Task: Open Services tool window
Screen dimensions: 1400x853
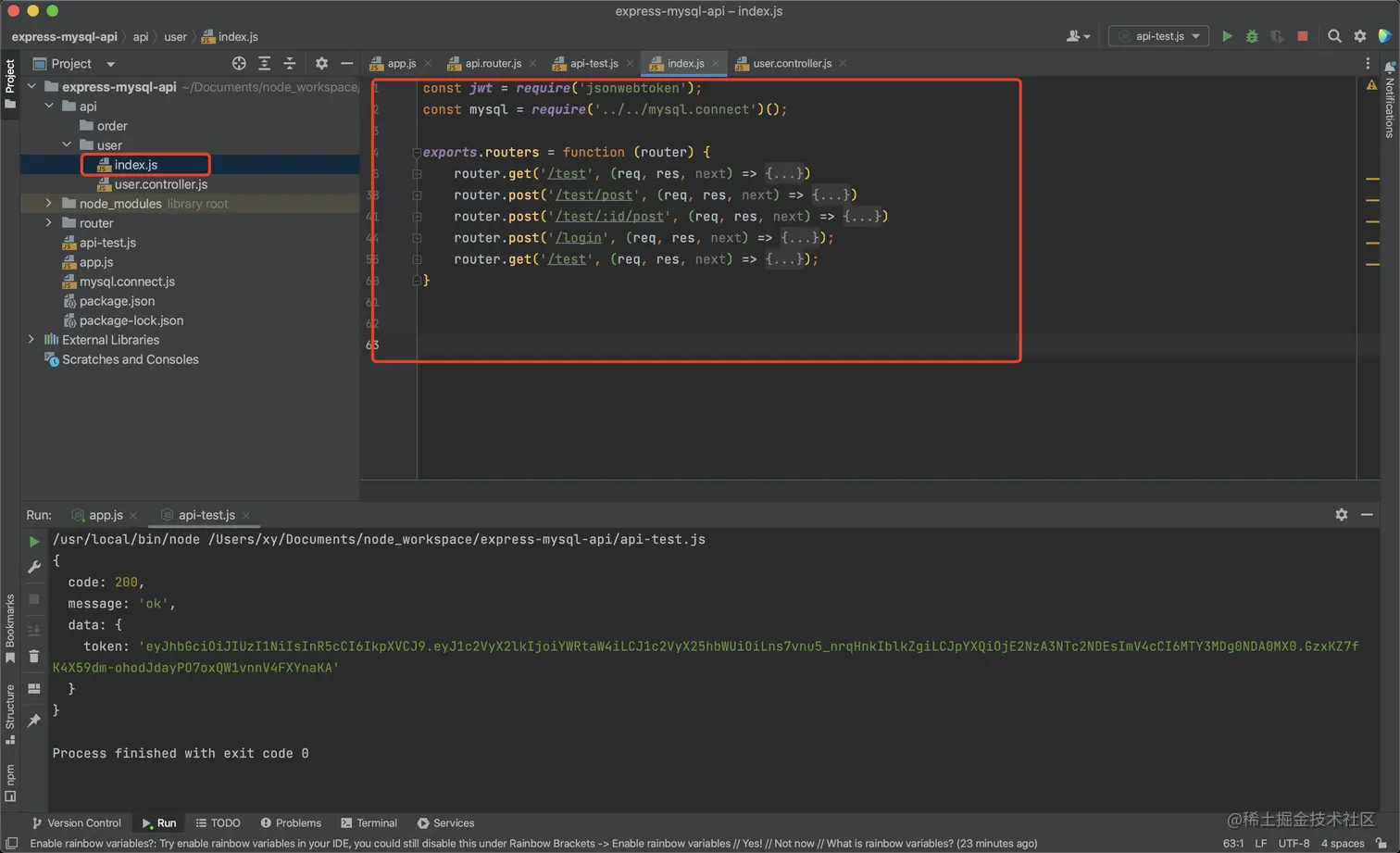Action: coord(445,822)
